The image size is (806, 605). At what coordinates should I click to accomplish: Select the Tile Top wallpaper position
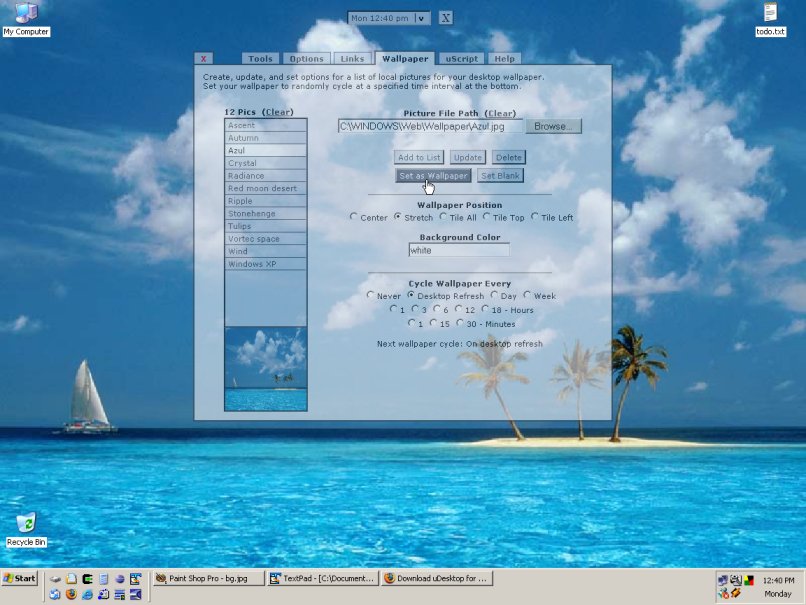tap(486, 217)
